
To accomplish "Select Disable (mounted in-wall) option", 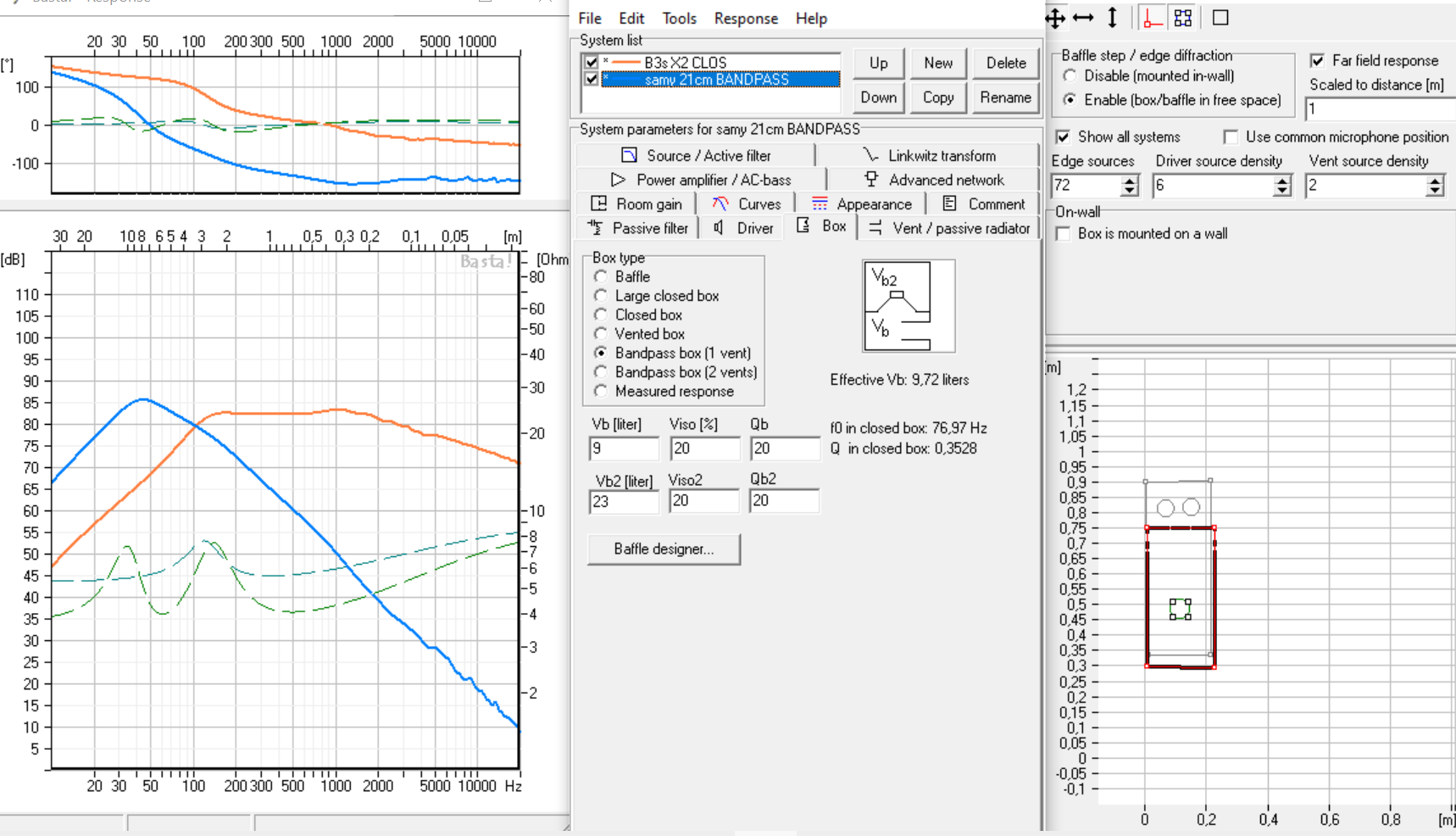I will coord(1070,75).
